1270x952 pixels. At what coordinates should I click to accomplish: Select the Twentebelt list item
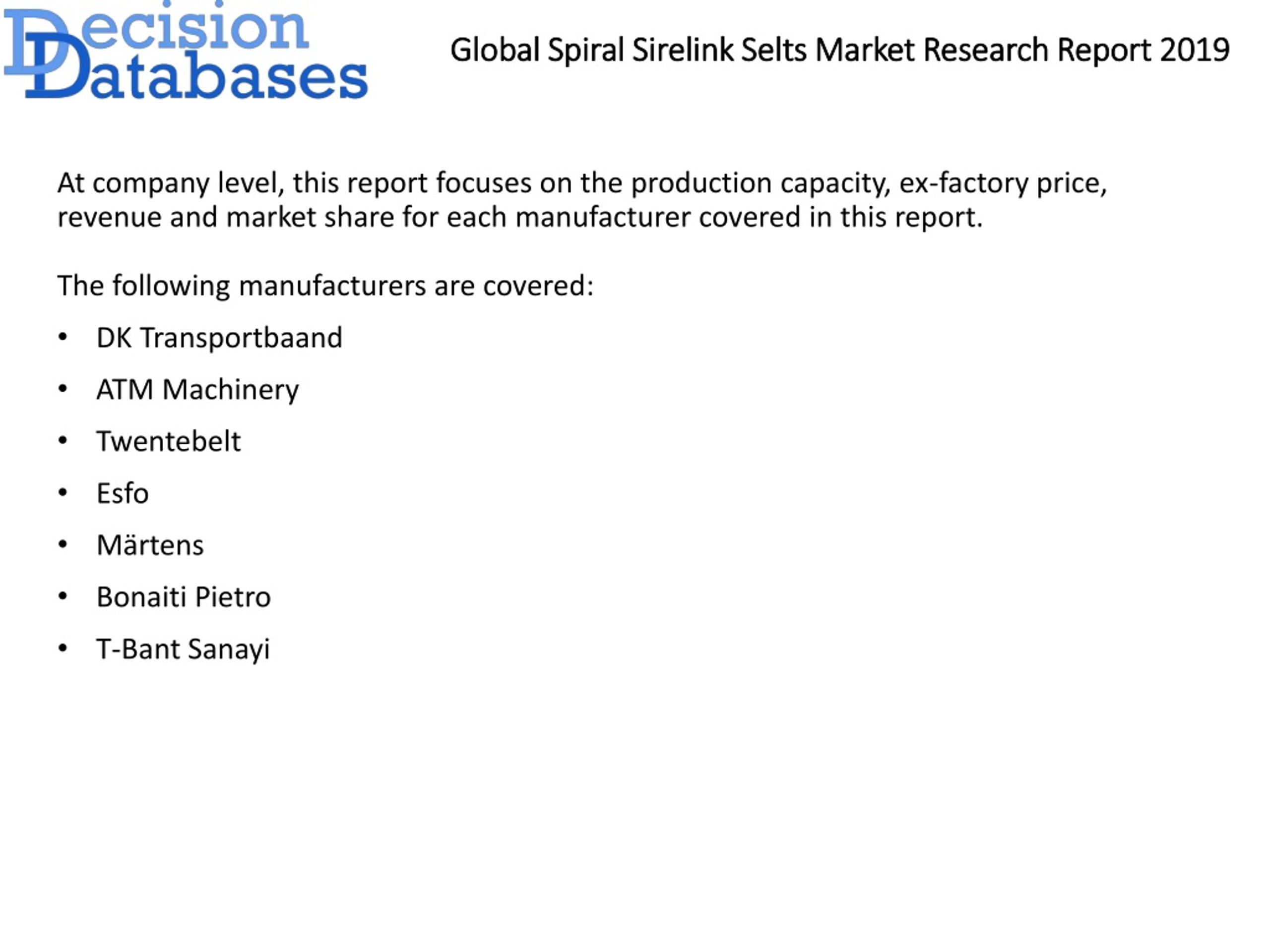click(168, 441)
